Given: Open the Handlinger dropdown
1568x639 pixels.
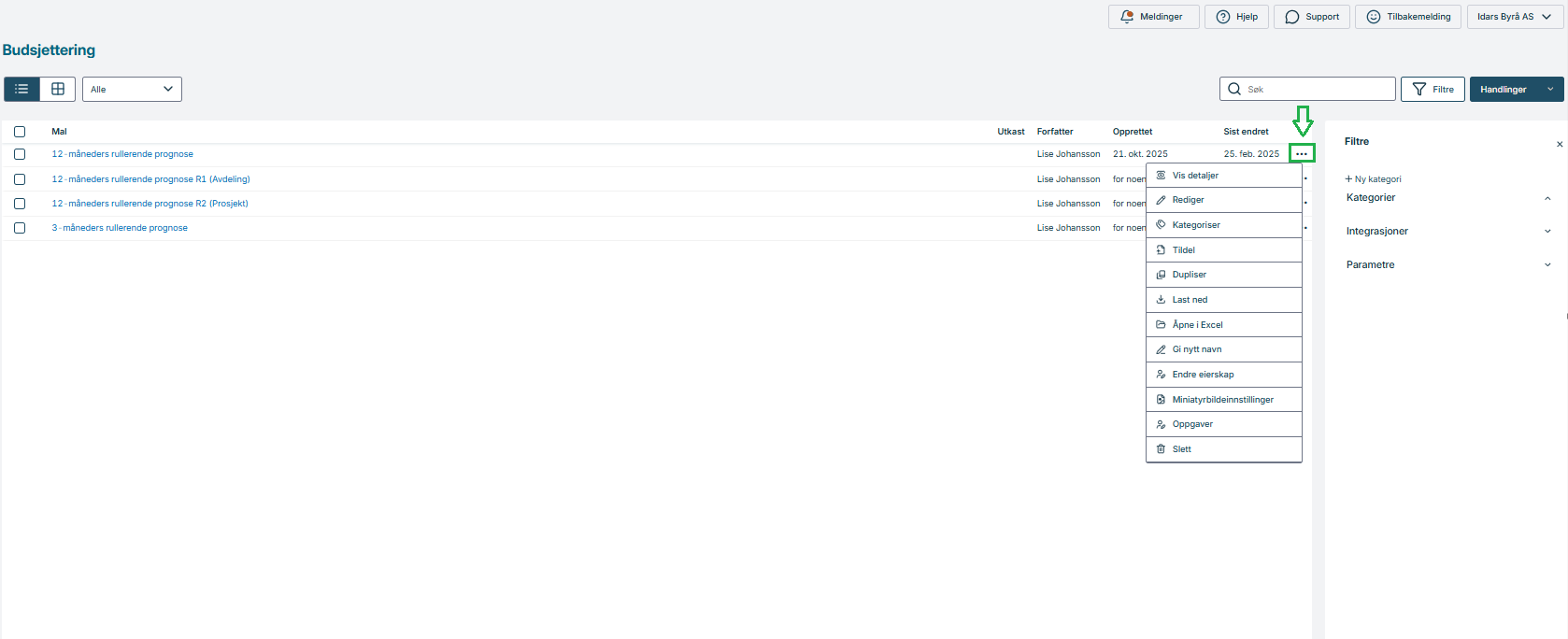Looking at the screenshot, I should click(1516, 89).
